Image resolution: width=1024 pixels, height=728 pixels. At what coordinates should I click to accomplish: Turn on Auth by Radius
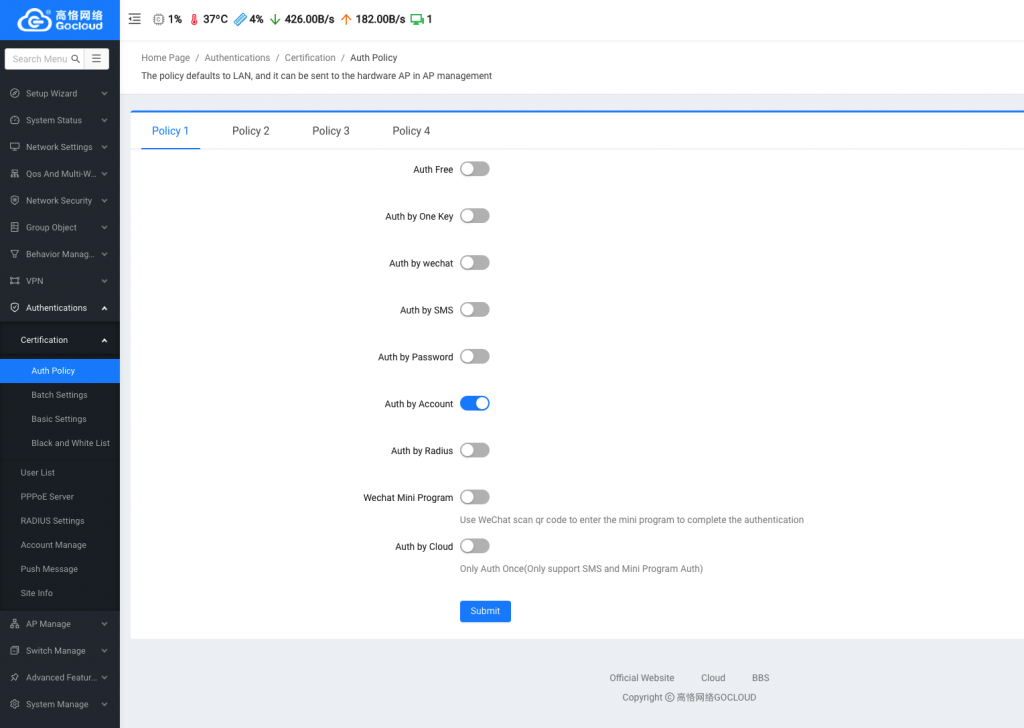pyautogui.click(x=474, y=451)
